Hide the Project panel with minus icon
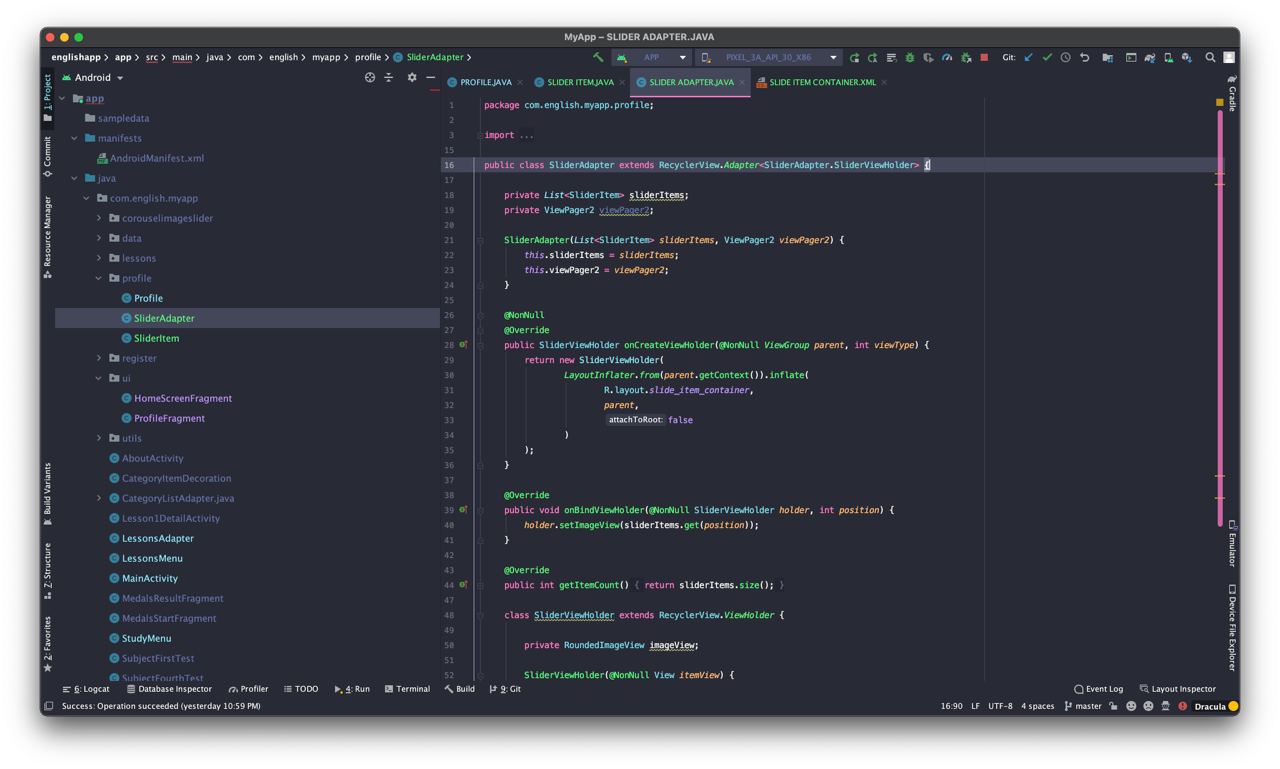This screenshot has height=769, width=1280. 431,78
